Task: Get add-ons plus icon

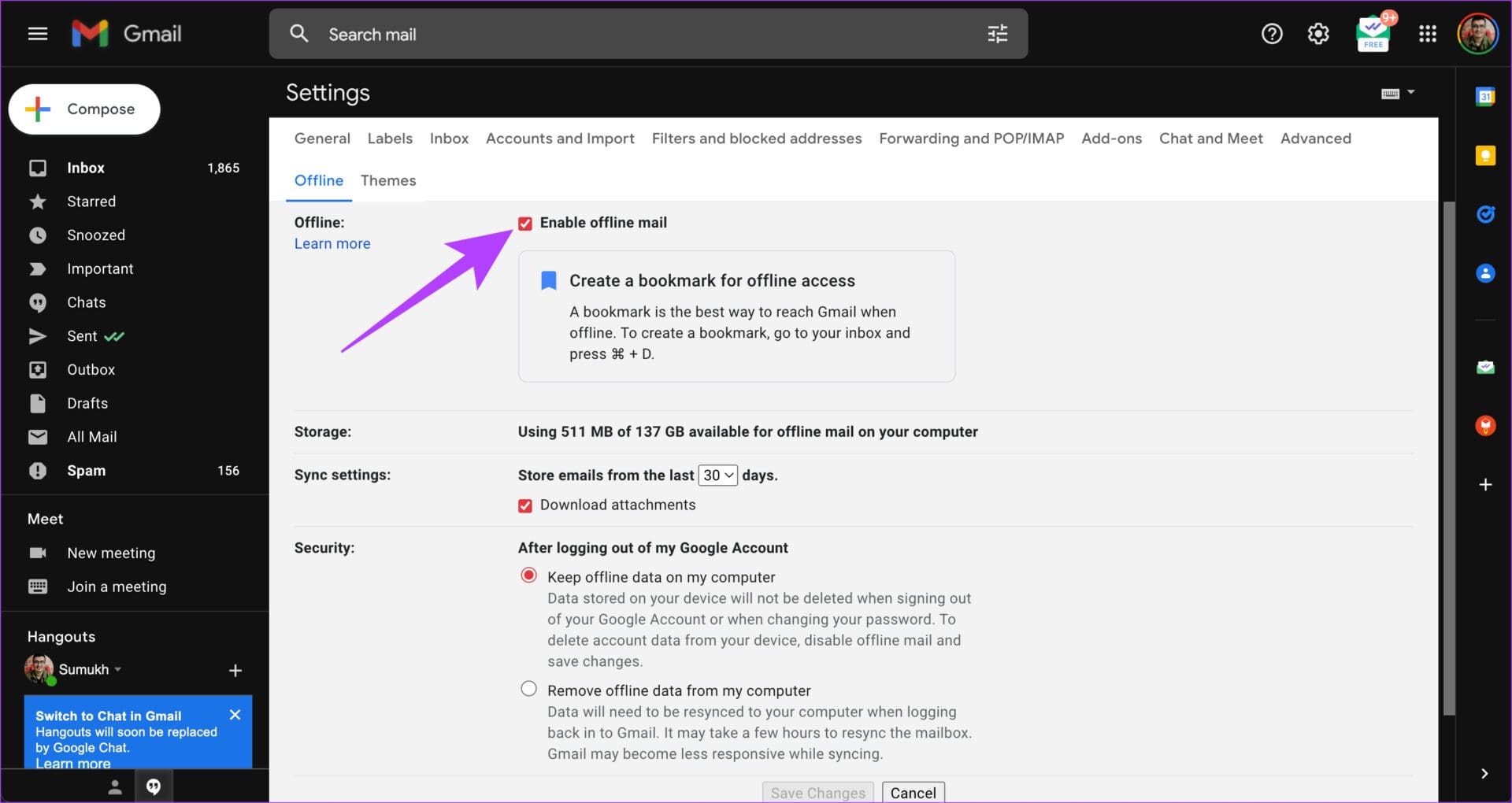Action: [x=1485, y=485]
